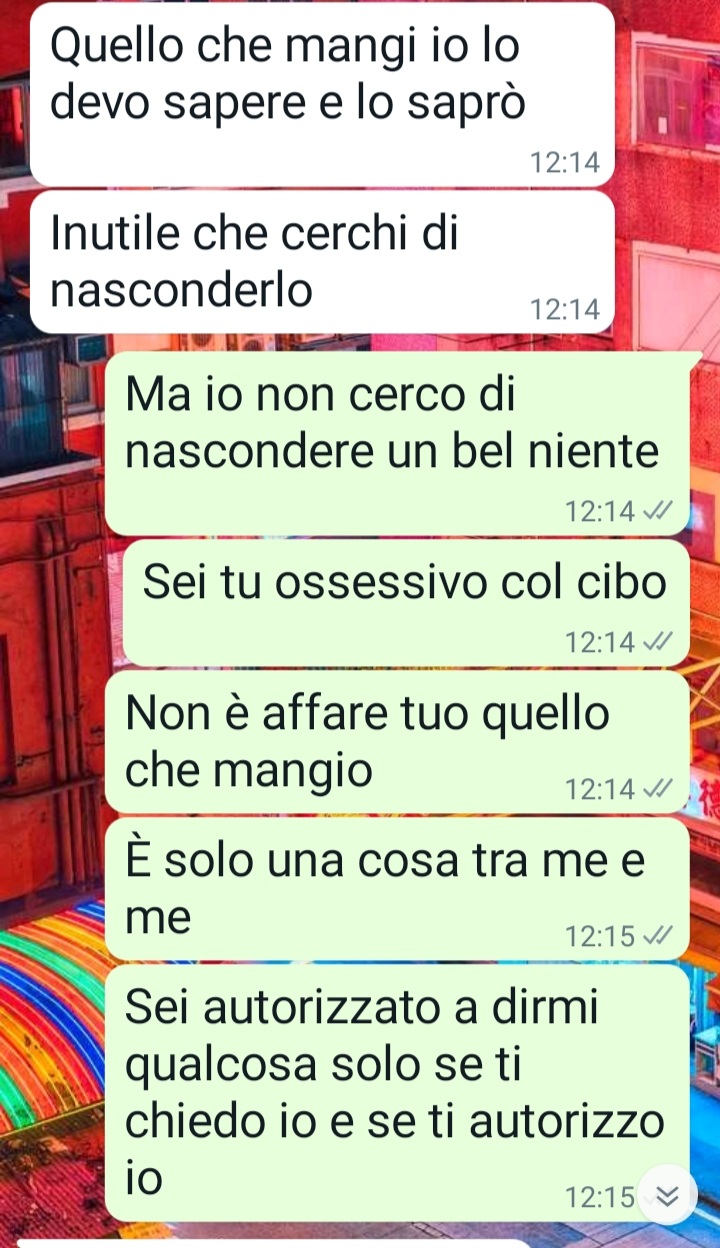Tap the 12:14 timestamp under "lo saprò"
This screenshot has width=720, height=1248.
click(565, 164)
